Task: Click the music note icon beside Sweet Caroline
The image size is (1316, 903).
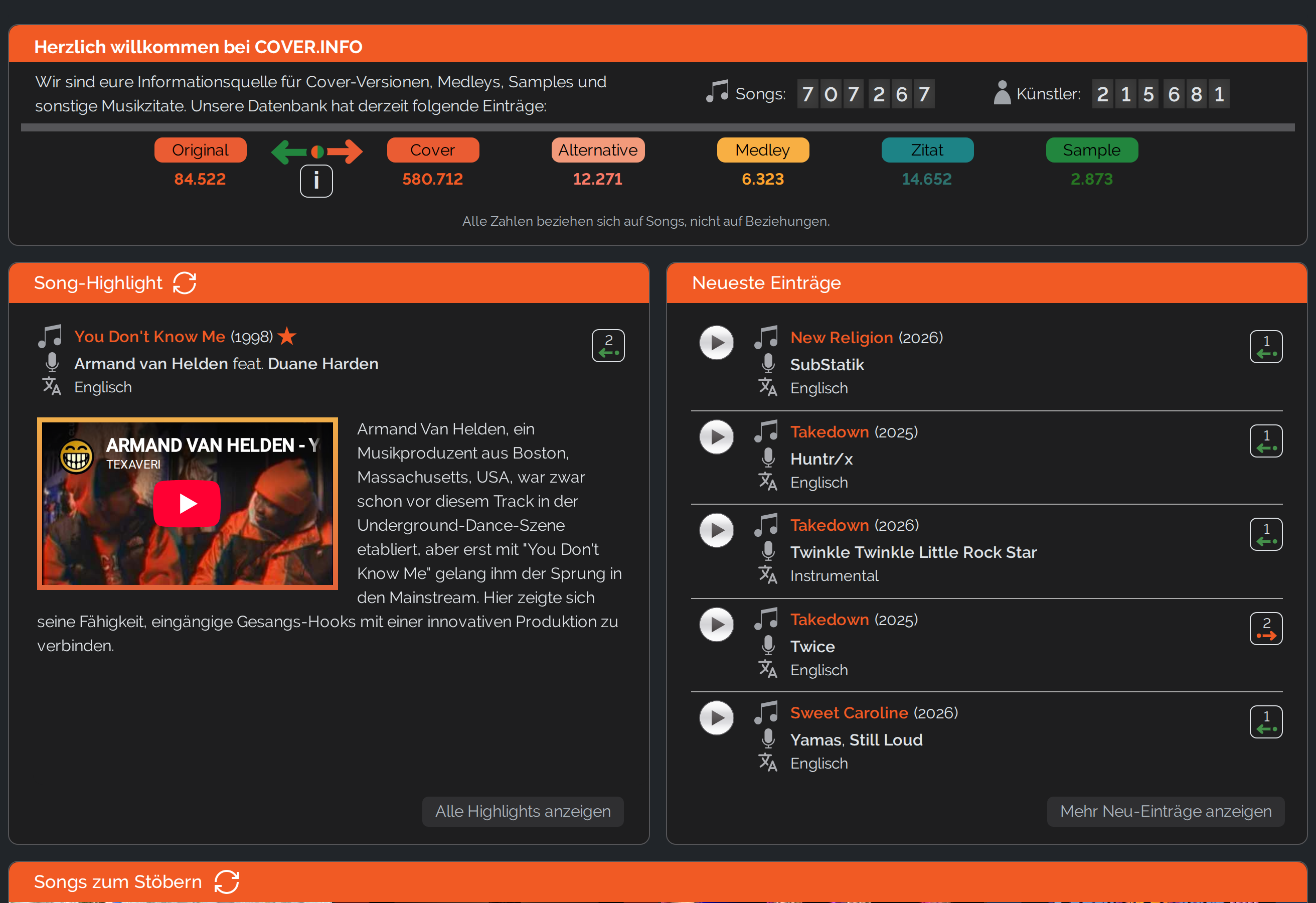Action: [766, 713]
